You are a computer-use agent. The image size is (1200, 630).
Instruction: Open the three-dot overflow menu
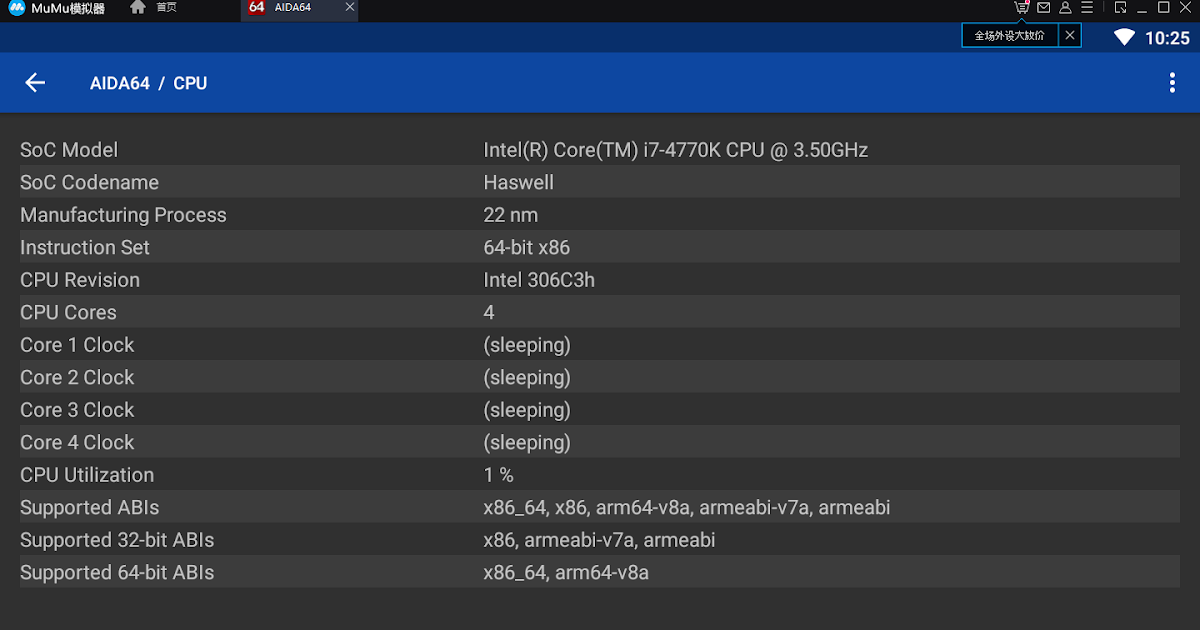click(1172, 83)
